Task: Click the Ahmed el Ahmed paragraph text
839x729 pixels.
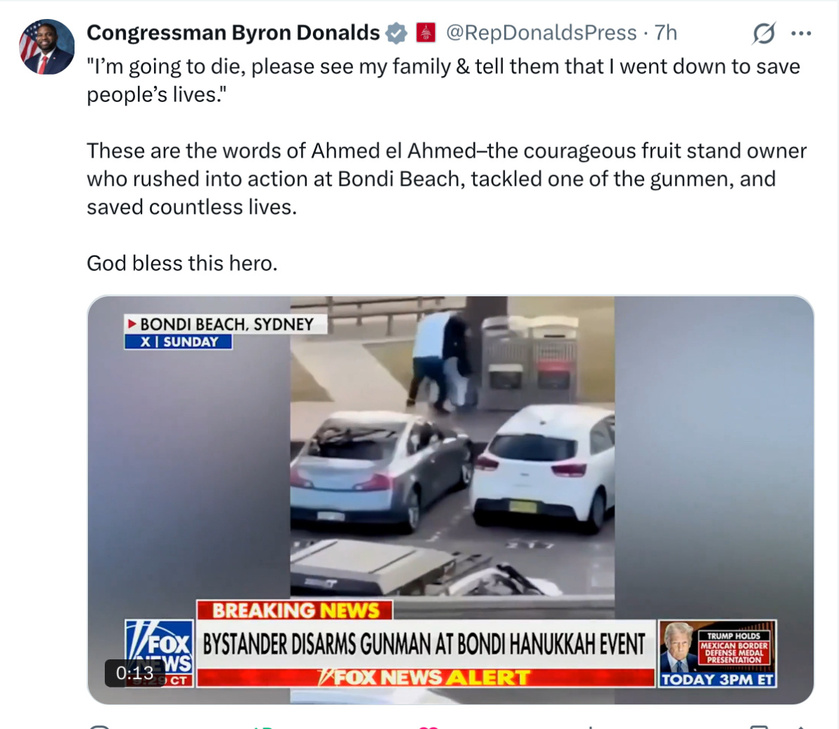Action: [x=446, y=179]
